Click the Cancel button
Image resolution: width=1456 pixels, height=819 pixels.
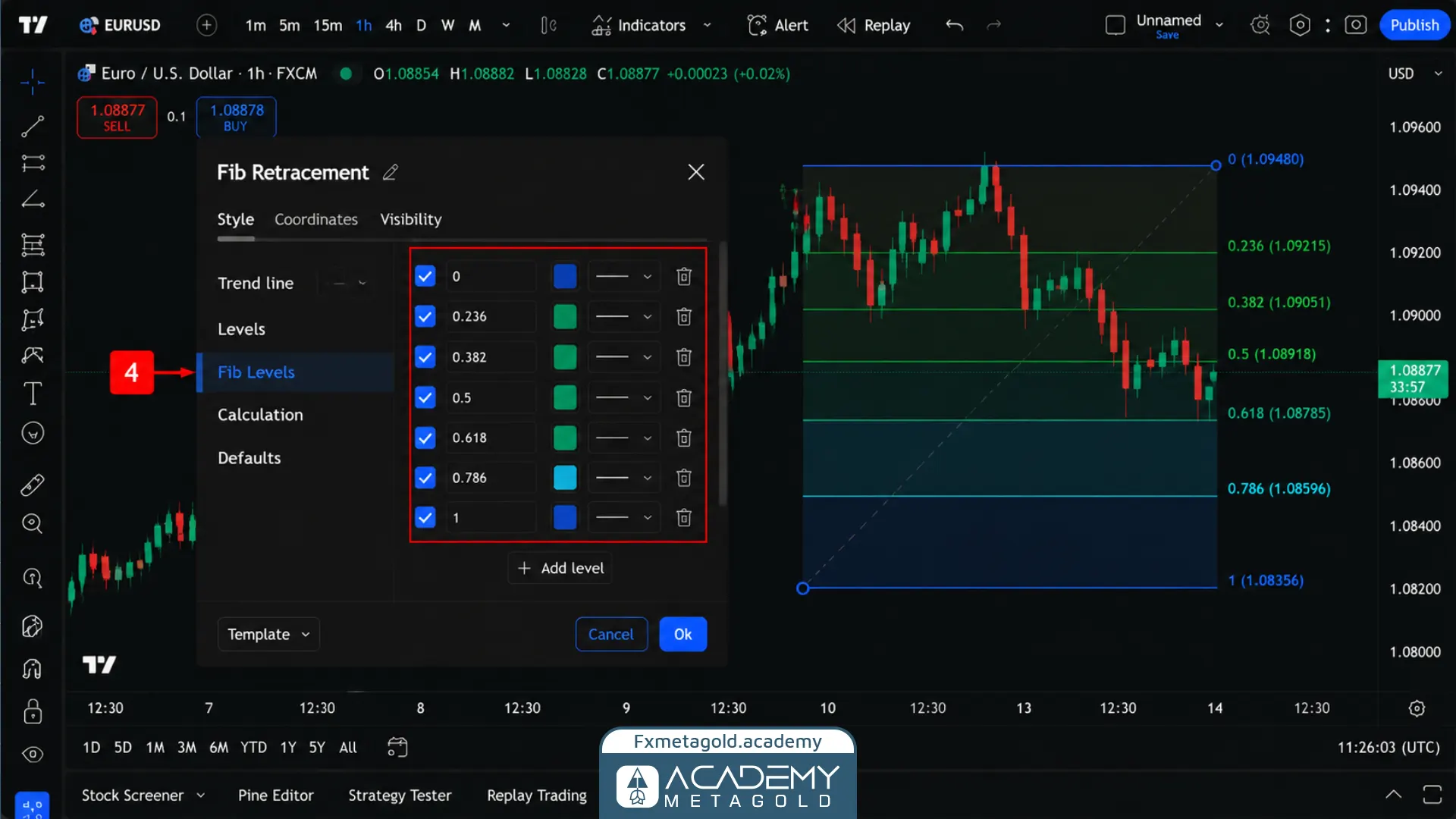[611, 634]
